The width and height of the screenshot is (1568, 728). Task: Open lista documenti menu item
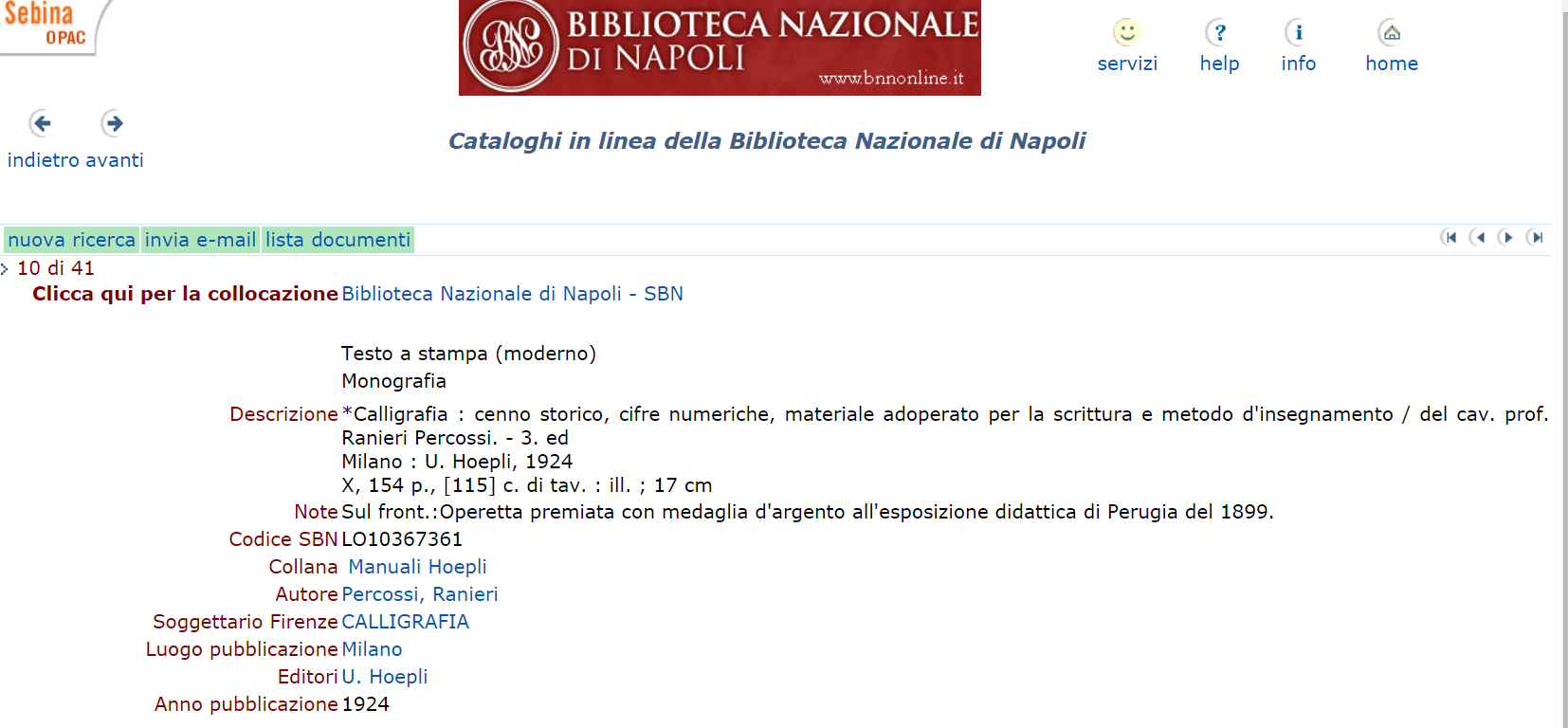tap(337, 240)
